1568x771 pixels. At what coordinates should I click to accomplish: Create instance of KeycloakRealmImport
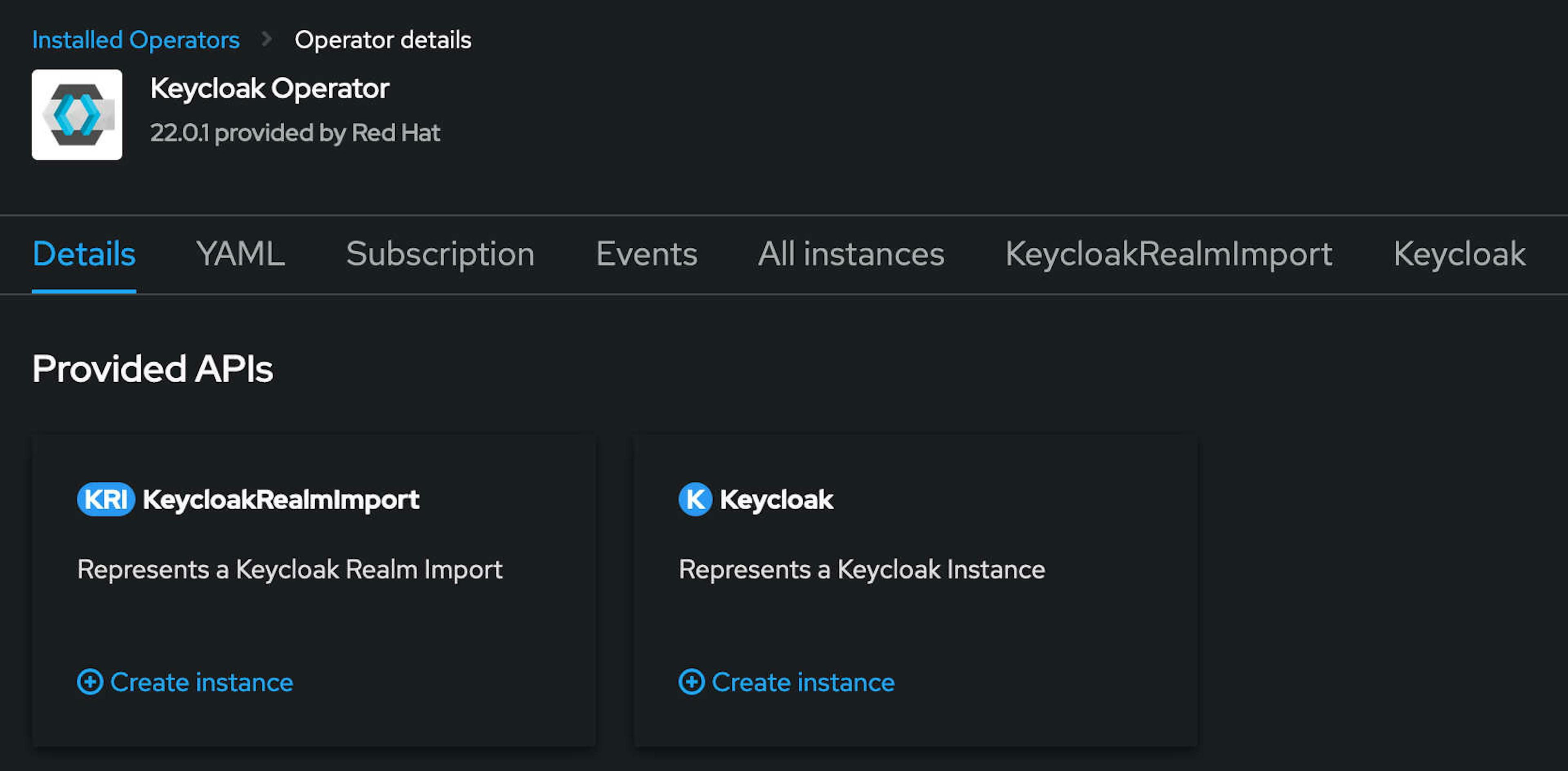point(201,682)
